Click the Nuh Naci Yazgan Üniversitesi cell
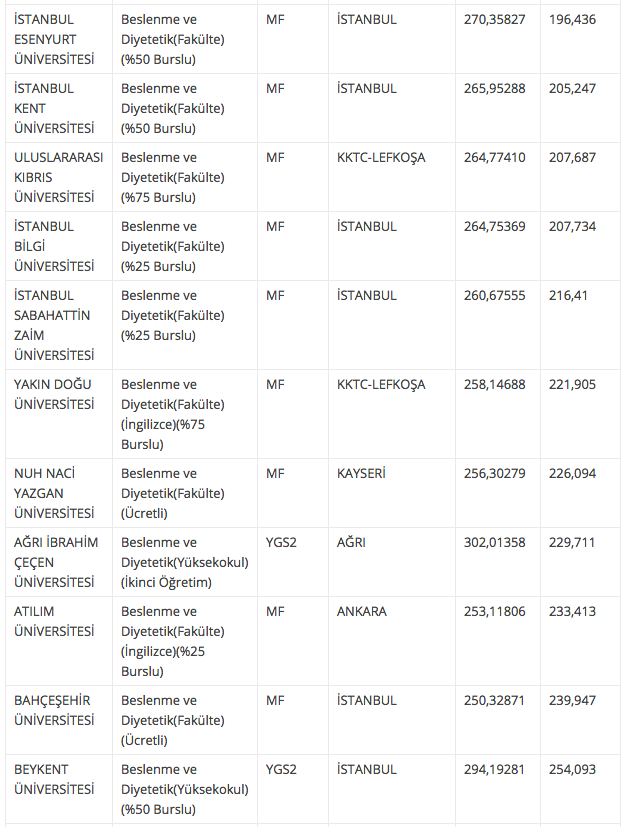626x827 pixels. click(55, 493)
